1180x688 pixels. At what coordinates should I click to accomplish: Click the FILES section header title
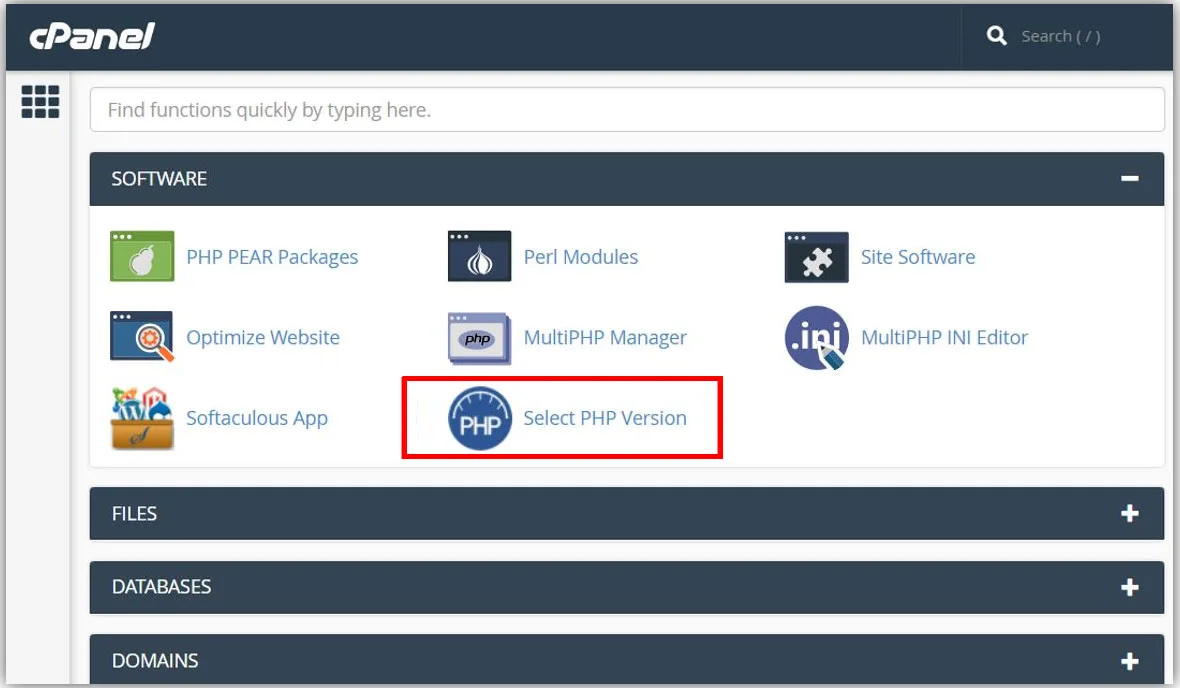click(x=134, y=514)
